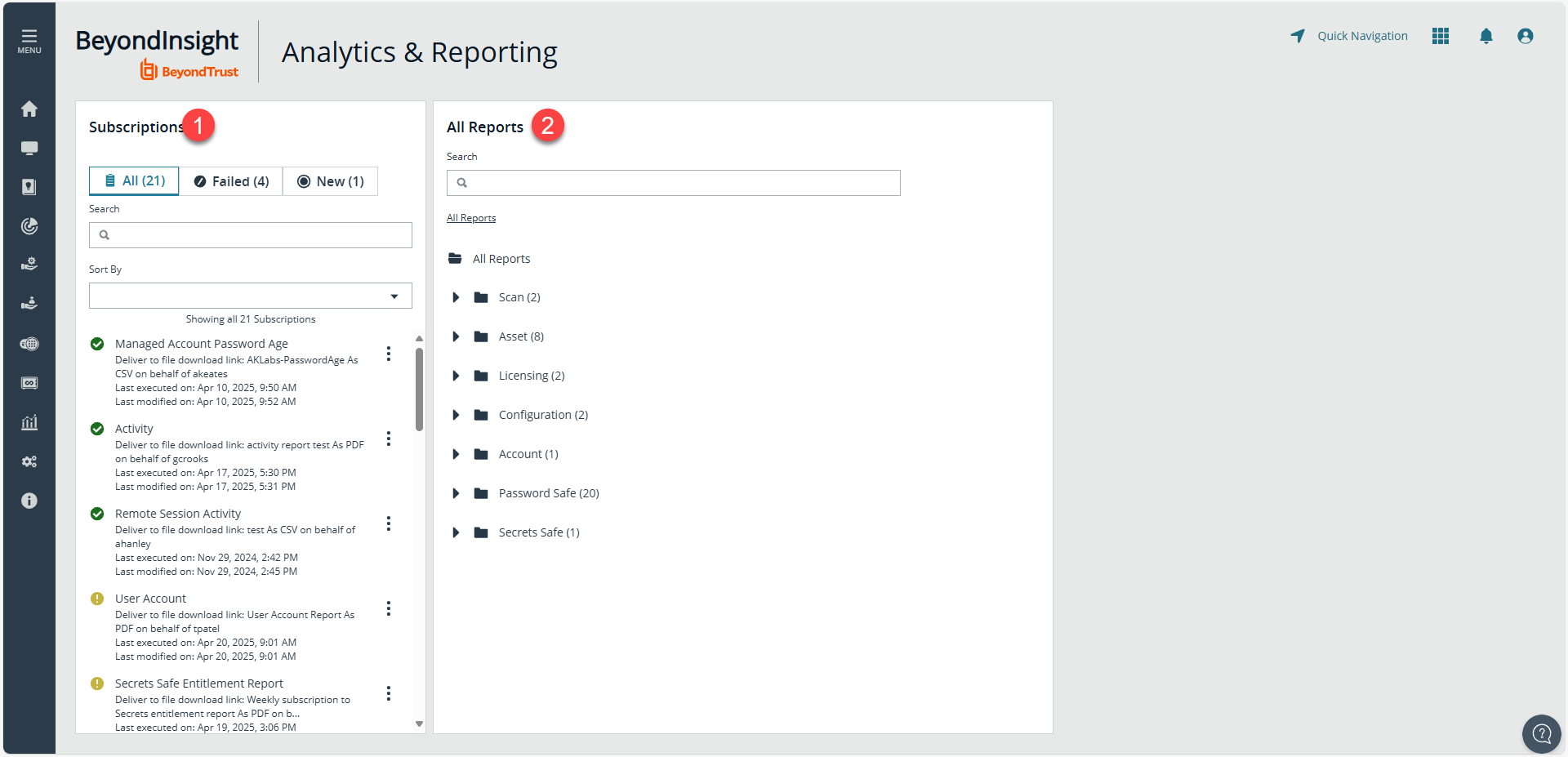Screen dimensions: 1568x757
Task: Open the Sort By dropdown
Action: point(251,296)
